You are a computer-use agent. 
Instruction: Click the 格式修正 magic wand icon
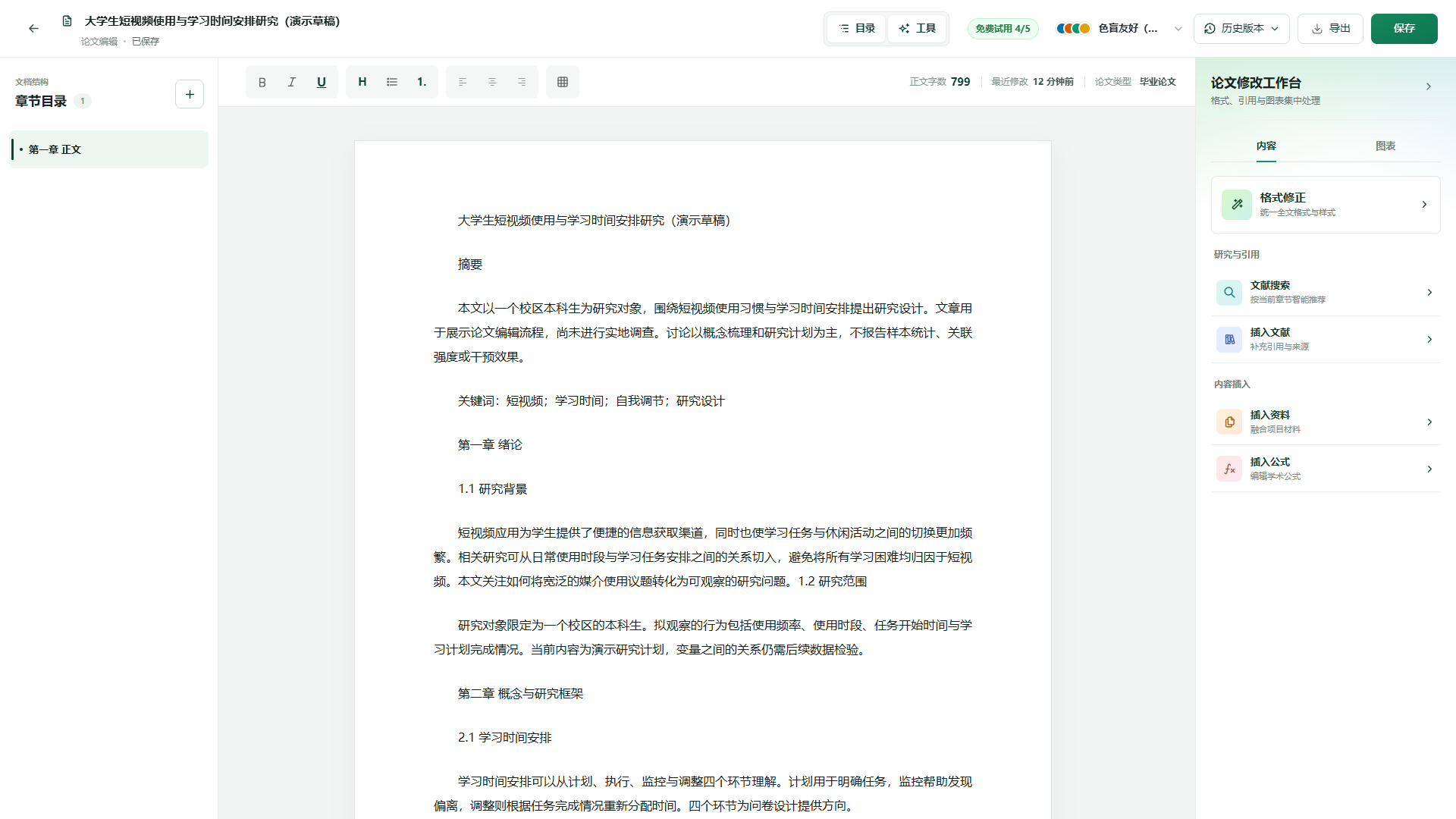pos(1237,204)
